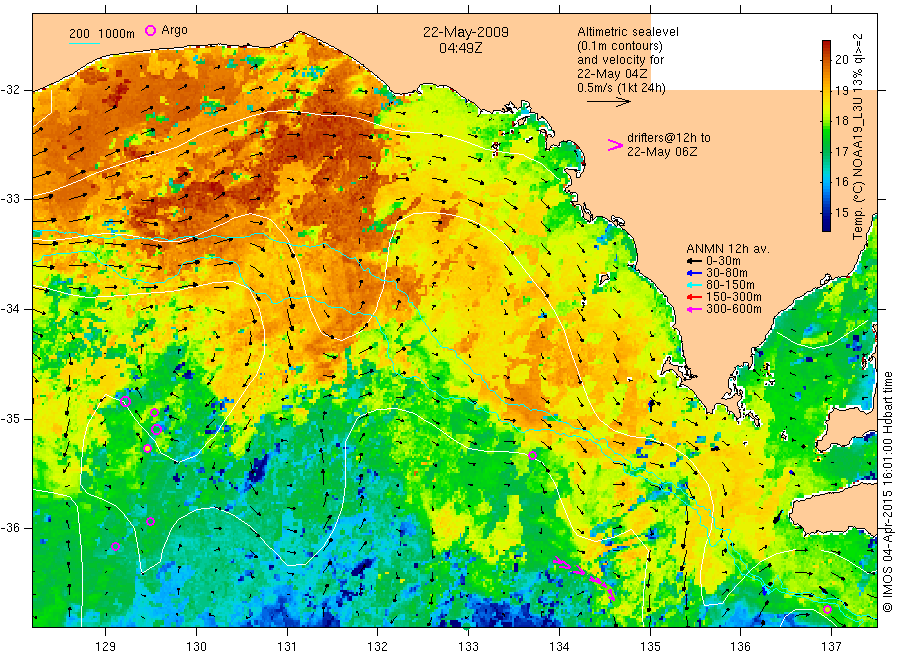Click the magenta drifter track near 134.3E
Screen dimensions: 900x660
pos(585,578)
